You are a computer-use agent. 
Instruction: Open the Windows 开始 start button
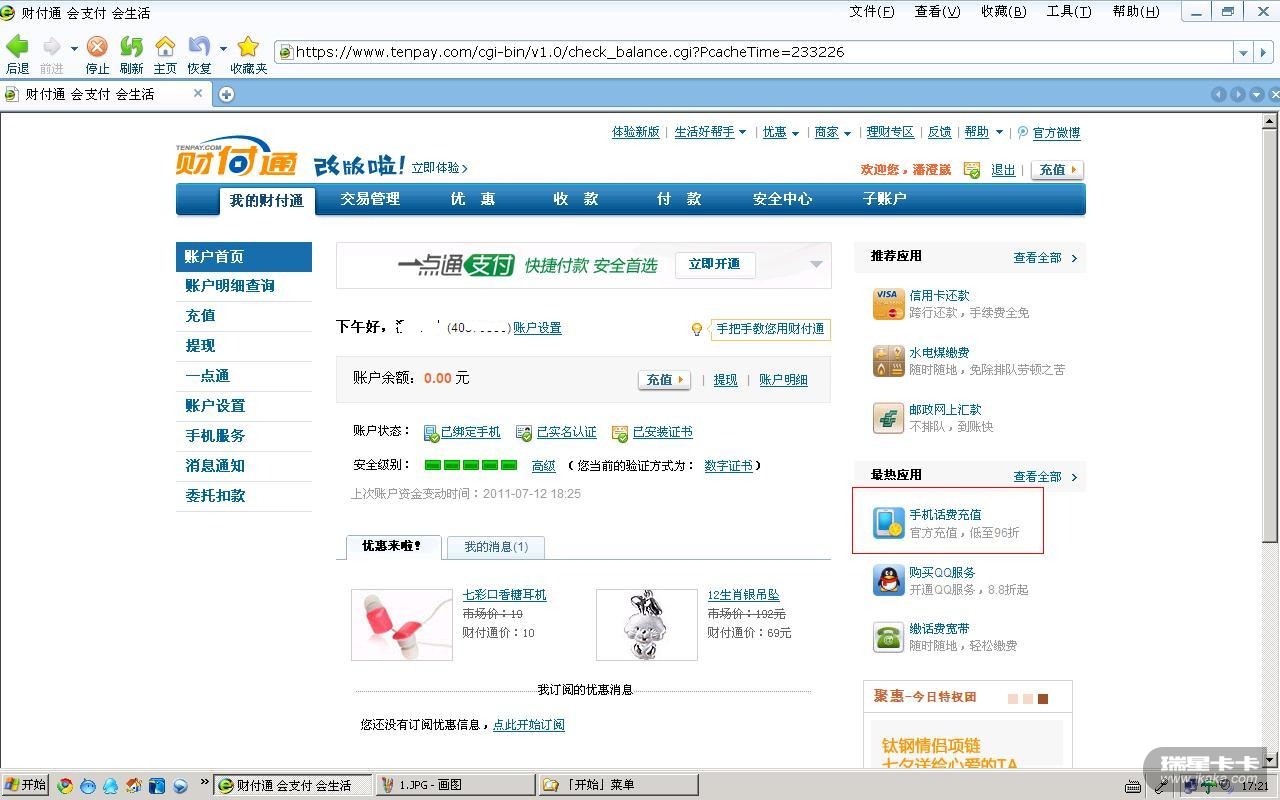26,785
